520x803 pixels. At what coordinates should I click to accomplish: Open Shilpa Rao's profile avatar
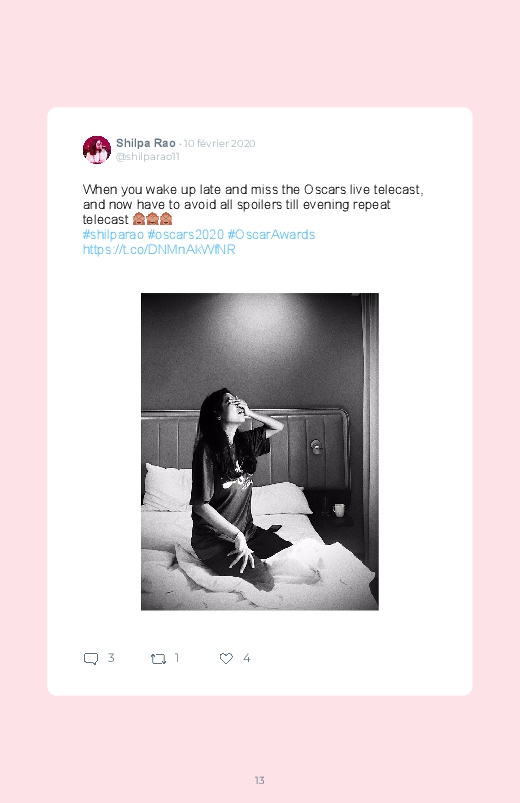[97, 150]
